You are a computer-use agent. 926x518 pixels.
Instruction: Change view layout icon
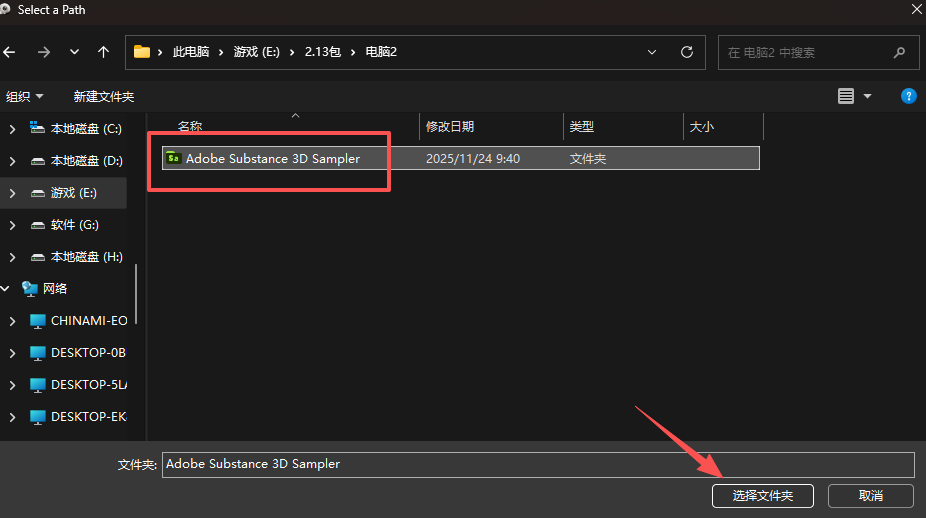pos(846,96)
